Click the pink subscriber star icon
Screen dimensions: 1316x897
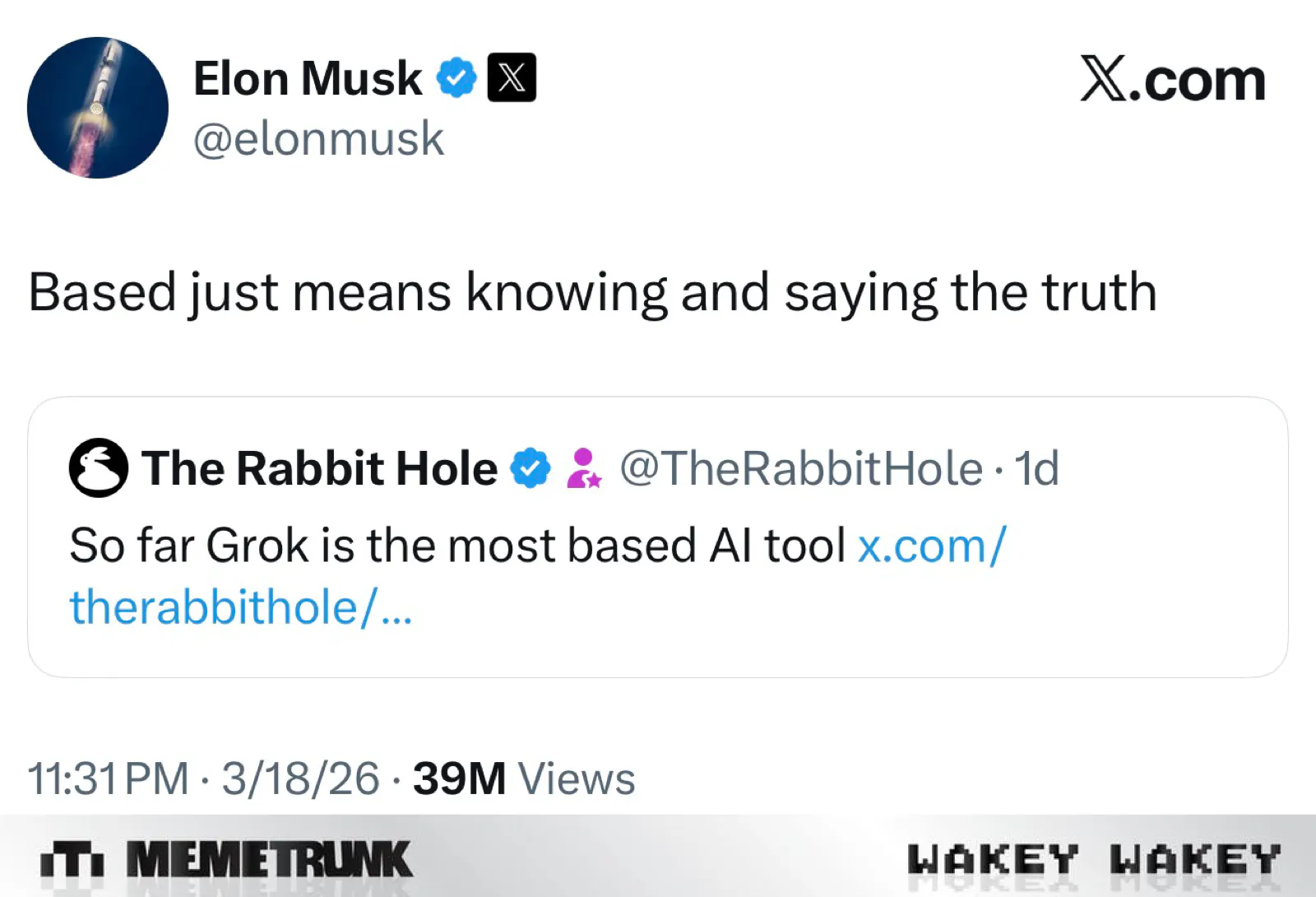[x=584, y=468]
